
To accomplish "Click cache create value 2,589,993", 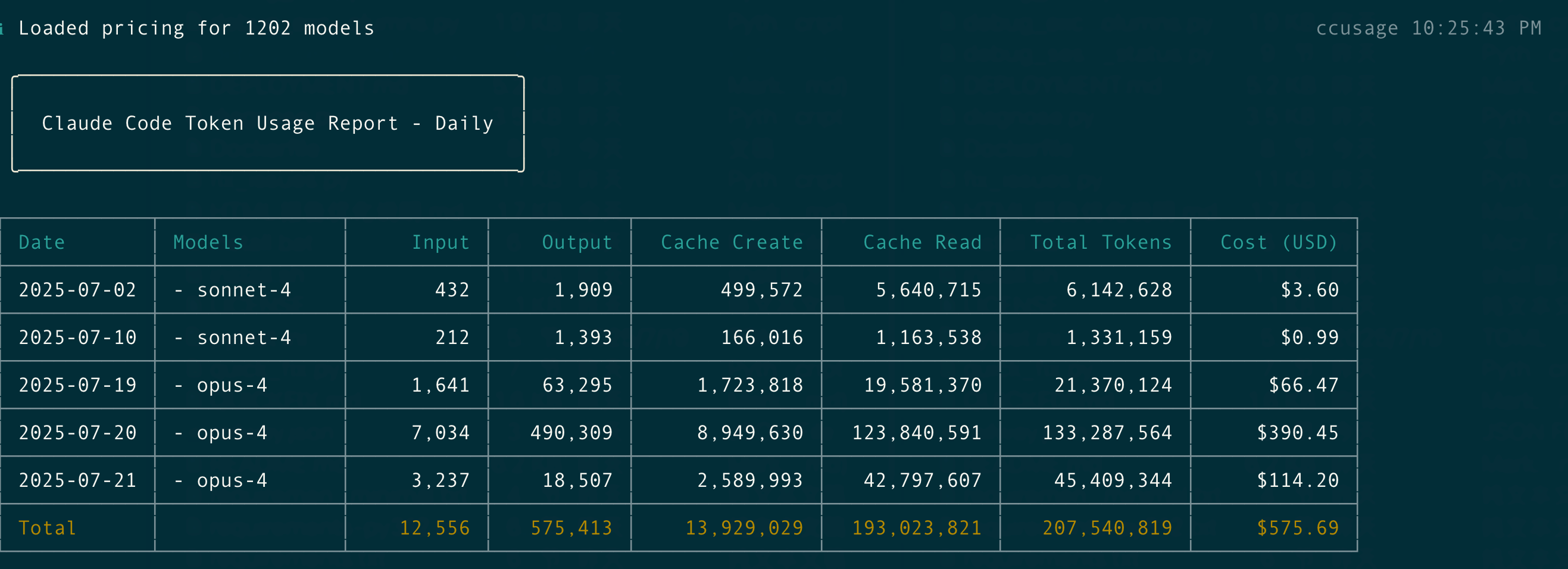I will [x=750, y=480].
